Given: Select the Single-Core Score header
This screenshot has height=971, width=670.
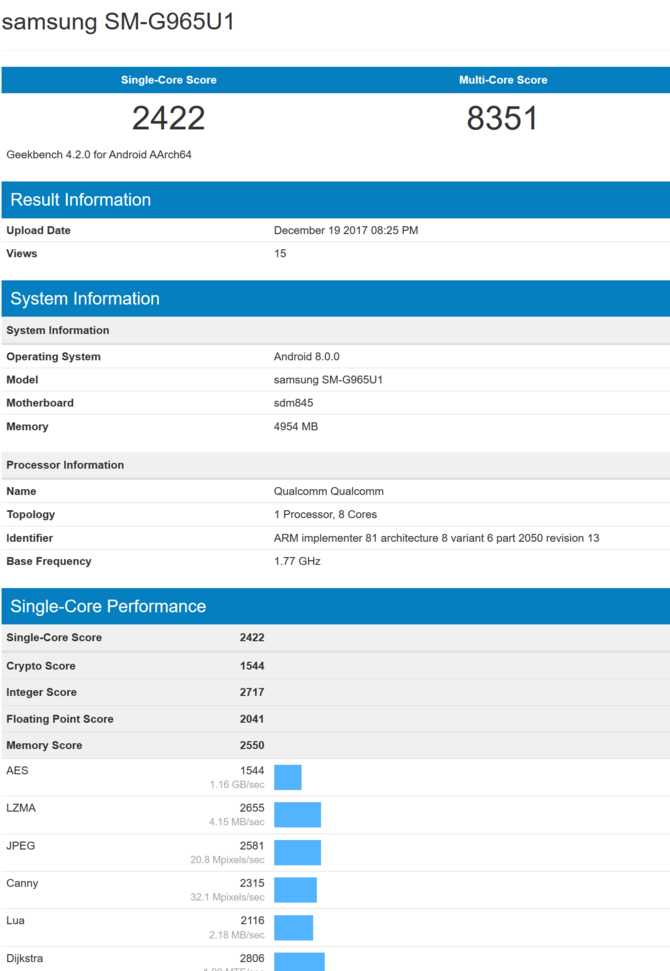Looking at the screenshot, I should click(168, 80).
